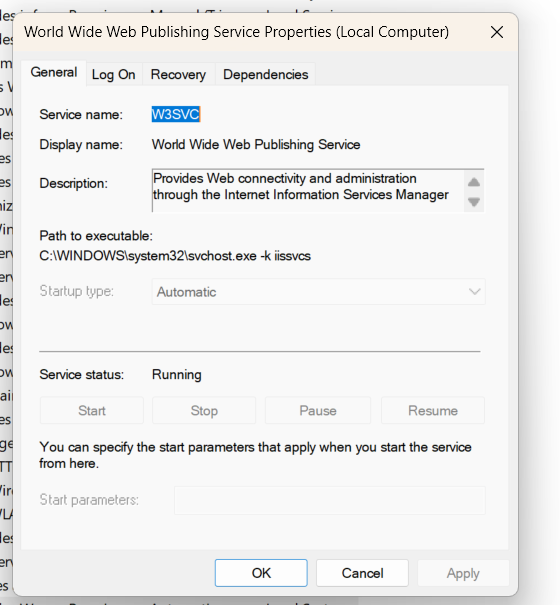Click the Resume service button

(433, 411)
